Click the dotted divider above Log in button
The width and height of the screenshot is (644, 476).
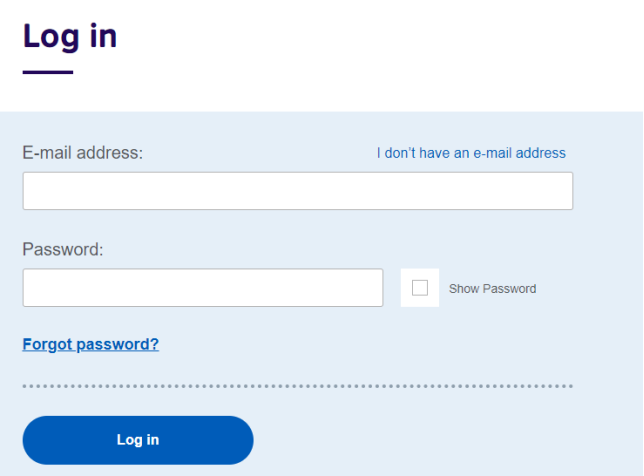point(297,386)
